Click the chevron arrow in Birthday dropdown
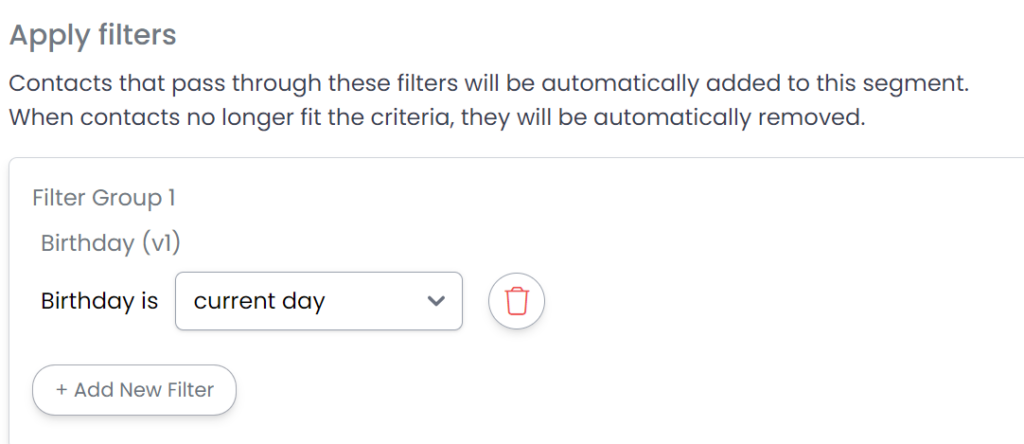 435,301
